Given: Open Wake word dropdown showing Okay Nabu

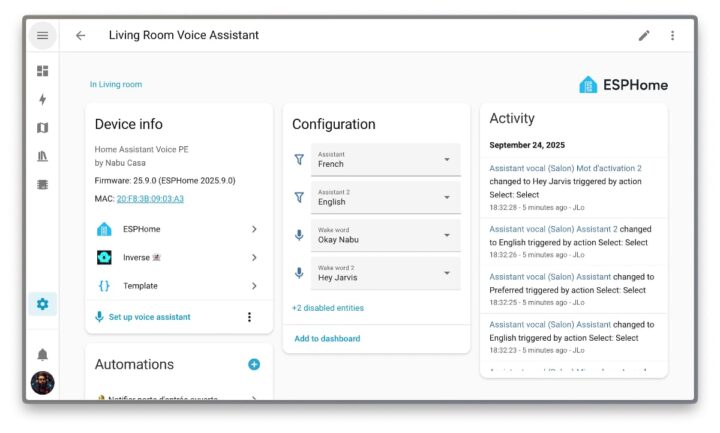Looking at the screenshot, I should tap(386, 235).
